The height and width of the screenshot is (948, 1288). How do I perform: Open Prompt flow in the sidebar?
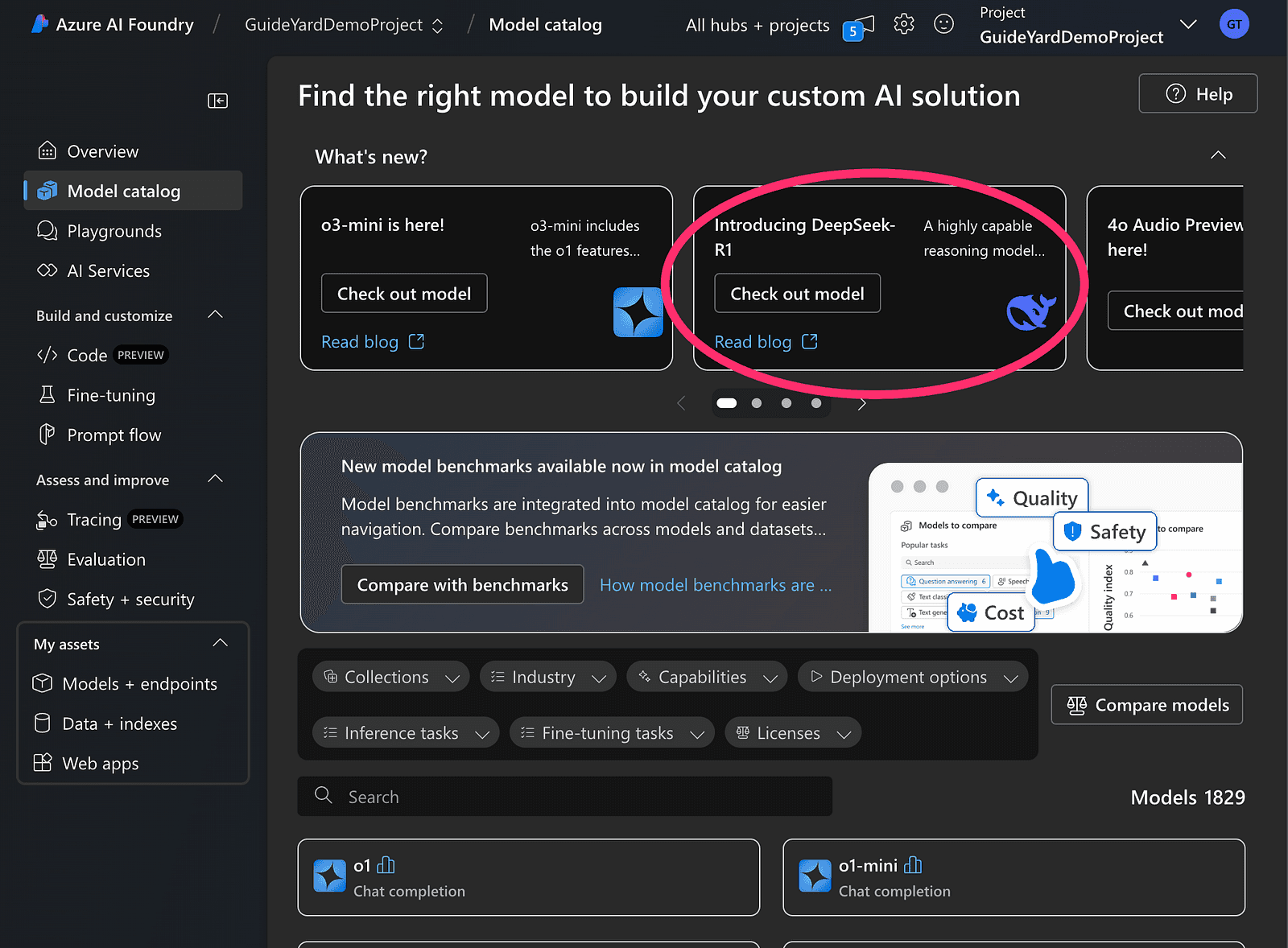[133, 435]
